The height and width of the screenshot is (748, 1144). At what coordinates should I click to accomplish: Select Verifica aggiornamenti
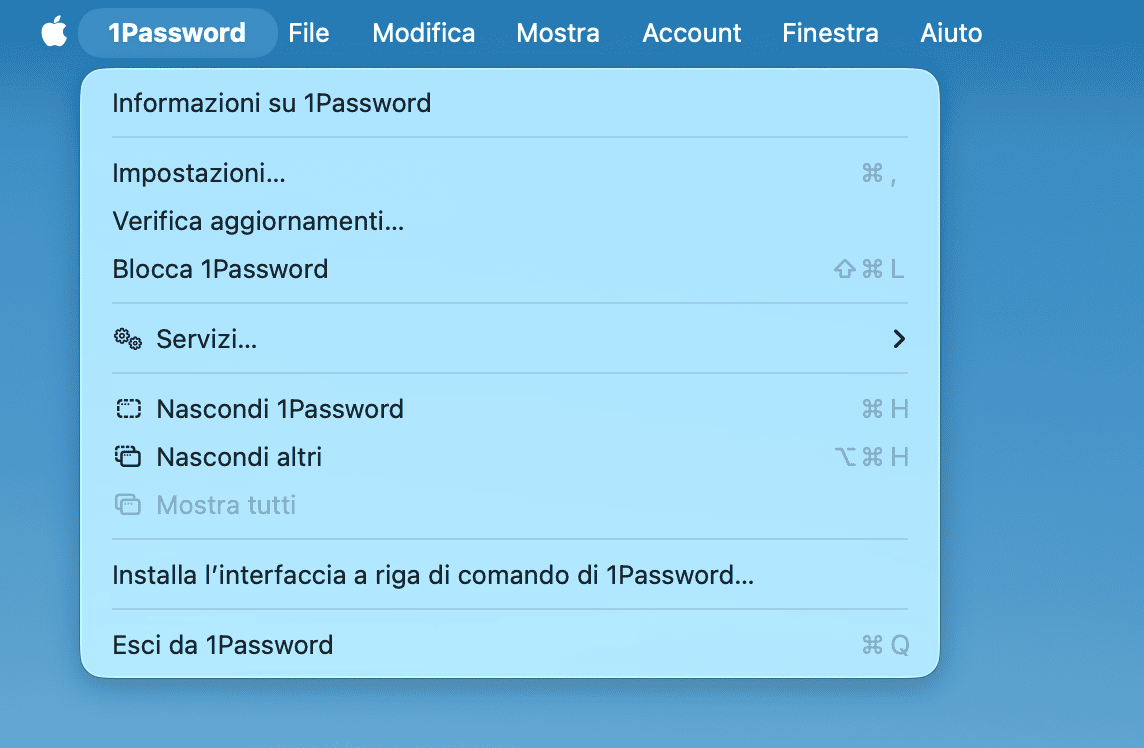[x=258, y=221]
